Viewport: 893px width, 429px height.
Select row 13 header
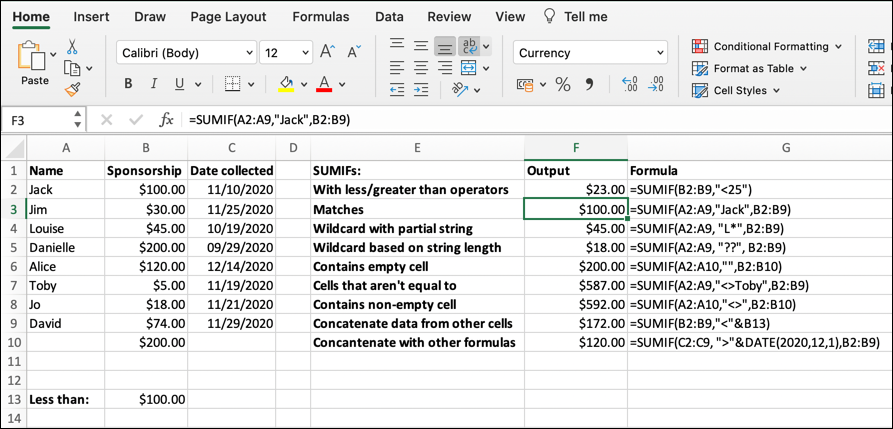click(x=14, y=399)
